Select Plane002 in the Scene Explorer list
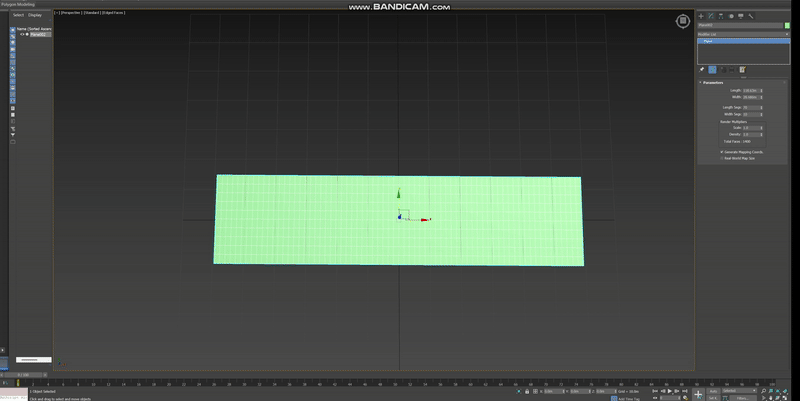Viewport: 800px width, 401px height. click(x=40, y=34)
